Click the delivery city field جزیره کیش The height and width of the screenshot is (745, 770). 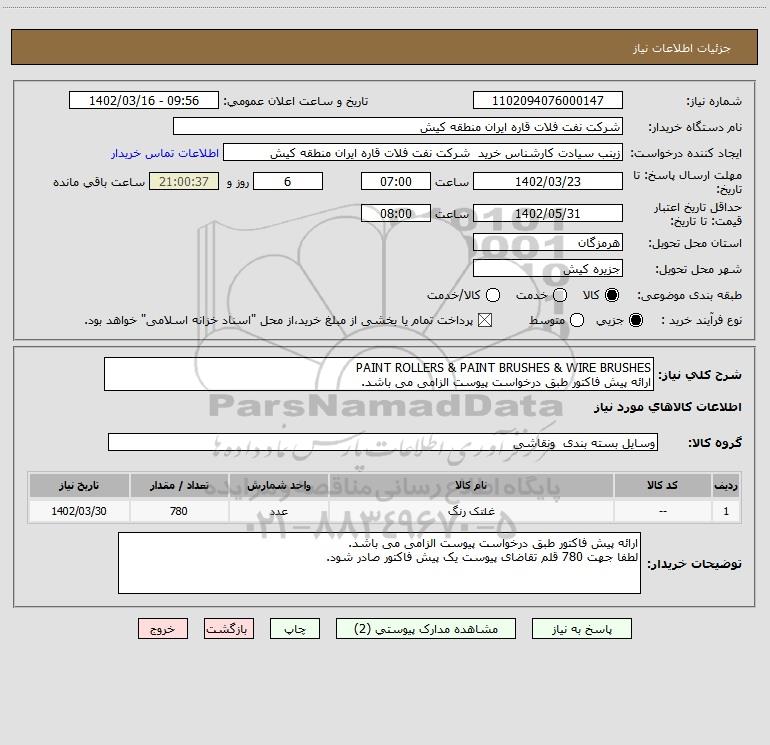click(548, 269)
